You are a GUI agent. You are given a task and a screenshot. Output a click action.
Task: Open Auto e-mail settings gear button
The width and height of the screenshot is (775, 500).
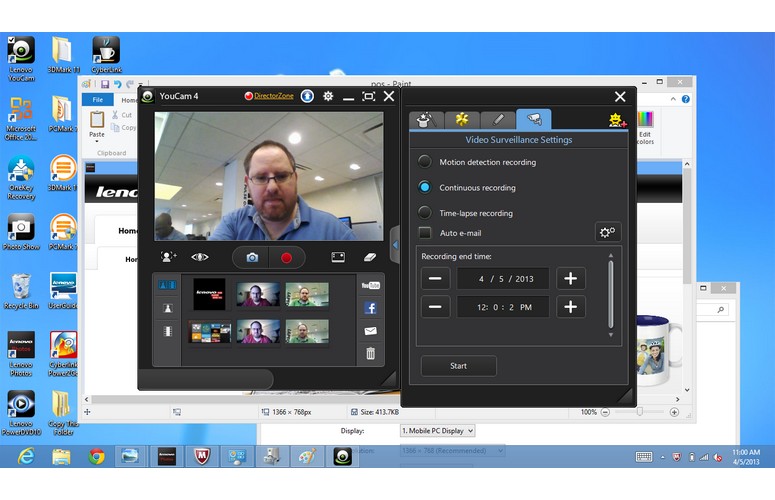click(607, 232)
